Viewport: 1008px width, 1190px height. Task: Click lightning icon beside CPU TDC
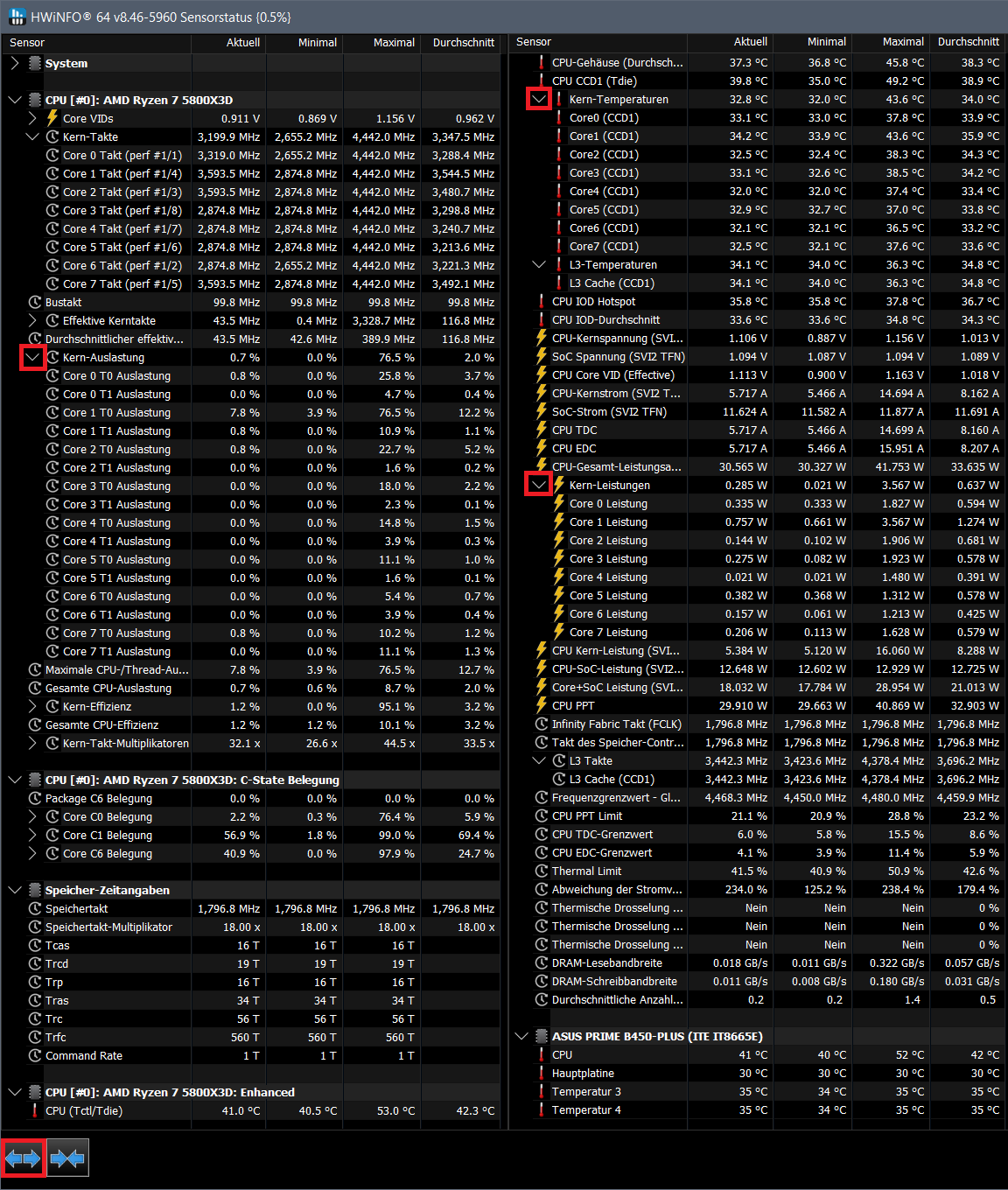pos(542,430)
